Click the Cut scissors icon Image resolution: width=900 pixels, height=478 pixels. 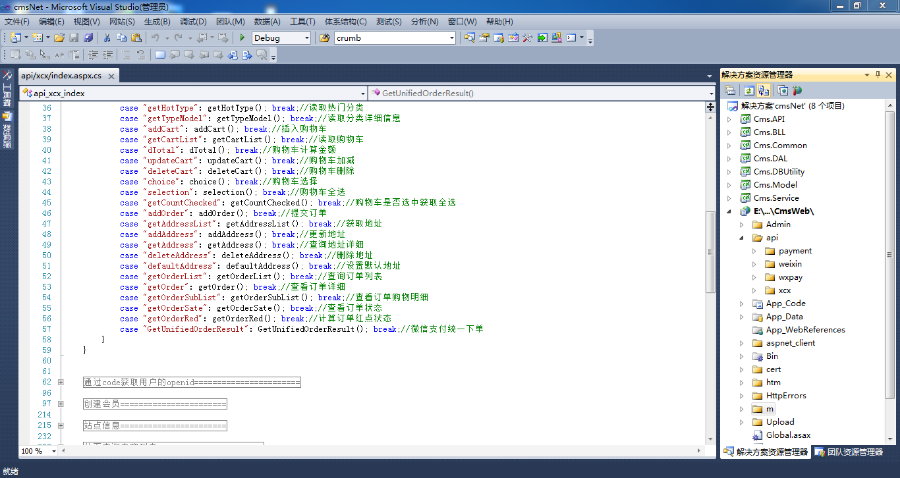coord(107,38)
